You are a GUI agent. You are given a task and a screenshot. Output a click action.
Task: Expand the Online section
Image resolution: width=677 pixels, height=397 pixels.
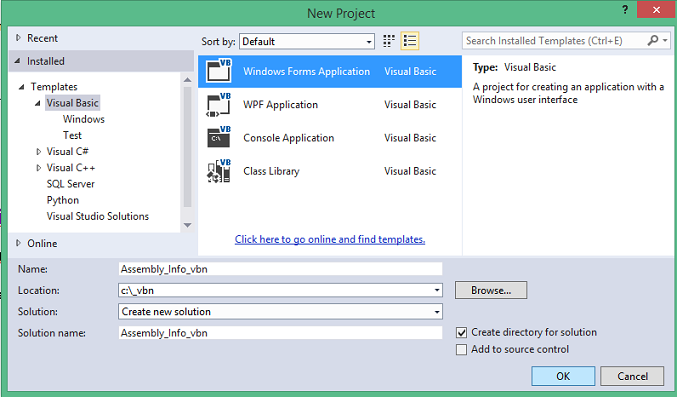pyautogui.click(x=18, y=243)
